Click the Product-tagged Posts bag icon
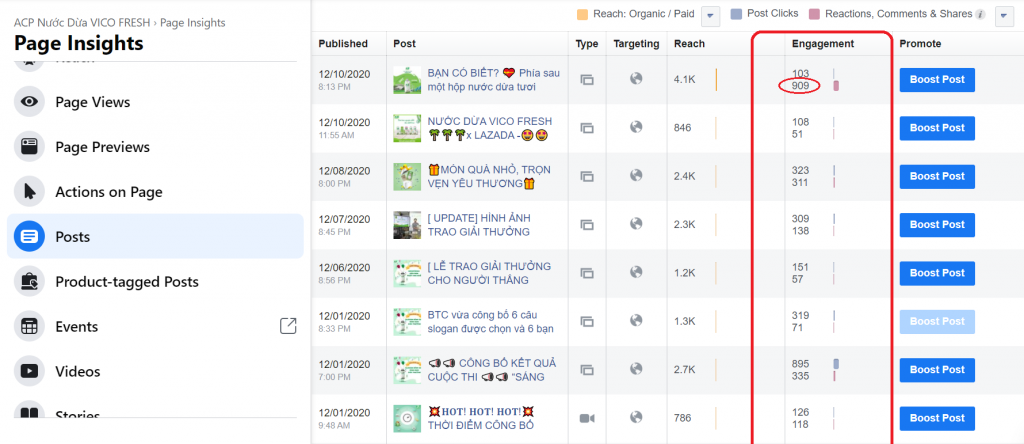This screenshot has height=444, width=1024. [30, 282]
